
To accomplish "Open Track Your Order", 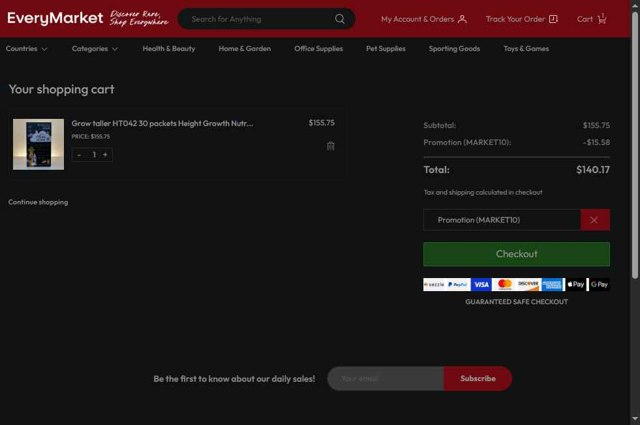I will pyautogui.click(x=522, y=19).
